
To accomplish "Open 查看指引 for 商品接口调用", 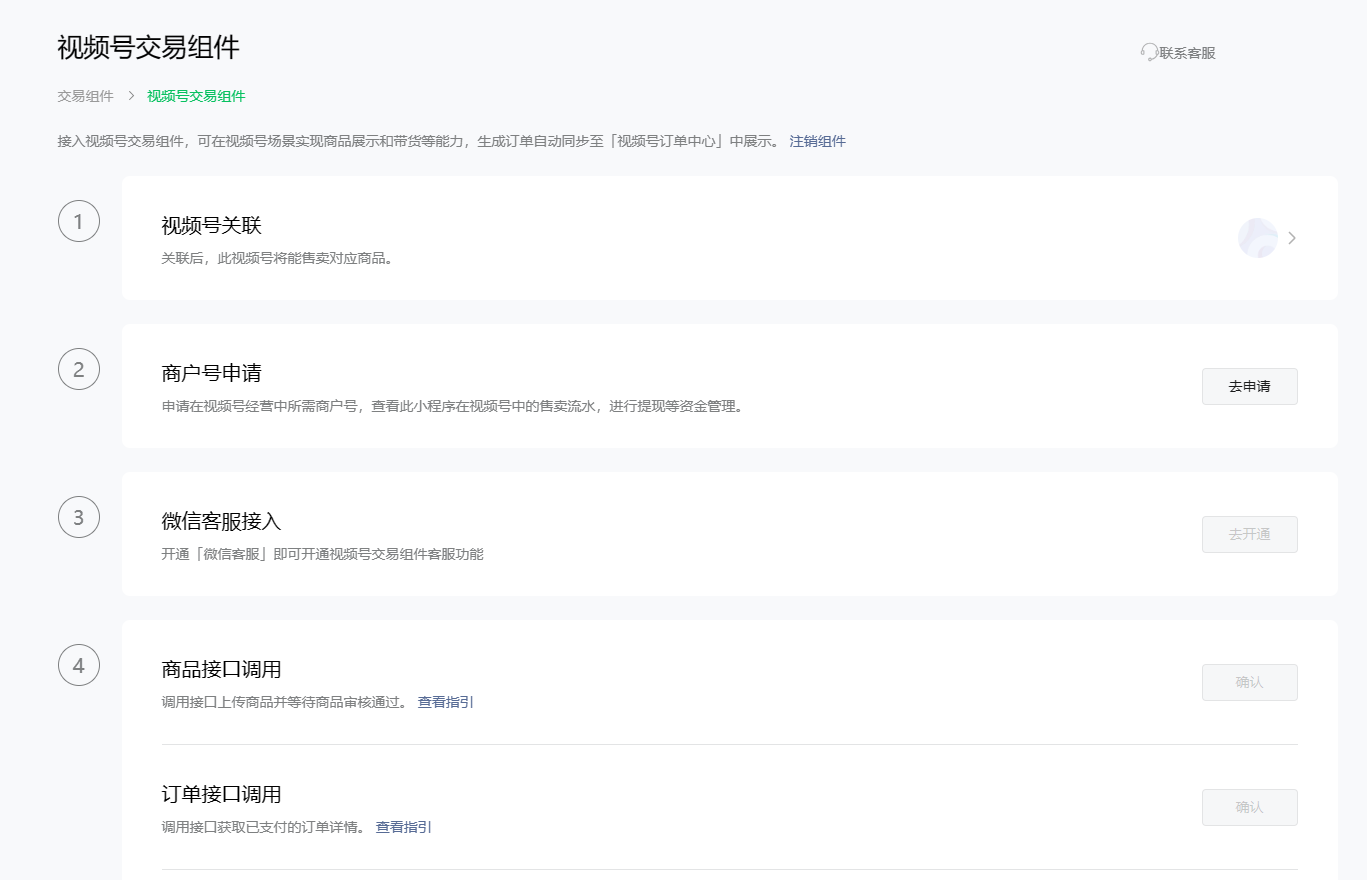I will coord(446,702).
